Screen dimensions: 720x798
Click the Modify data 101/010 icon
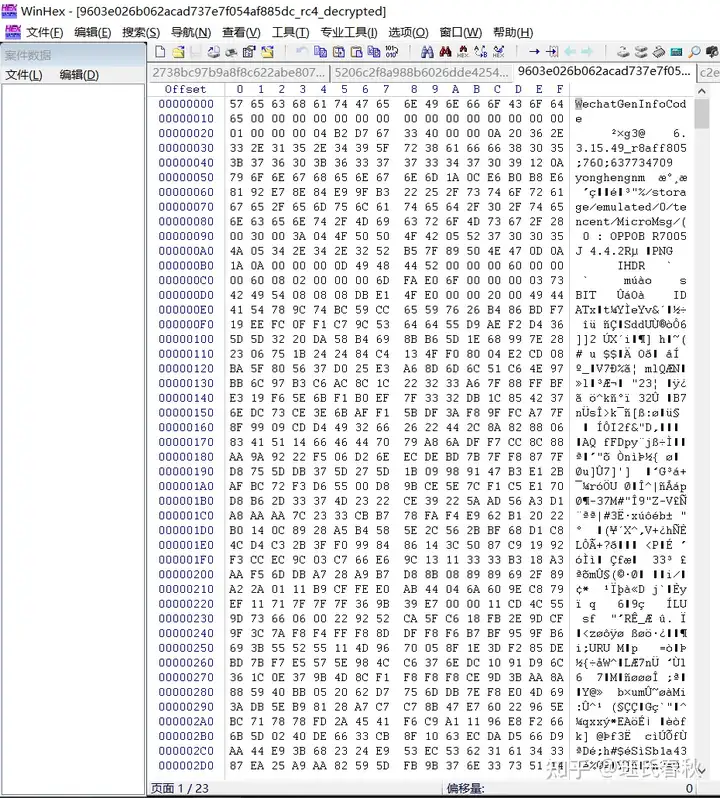point(392,51)
